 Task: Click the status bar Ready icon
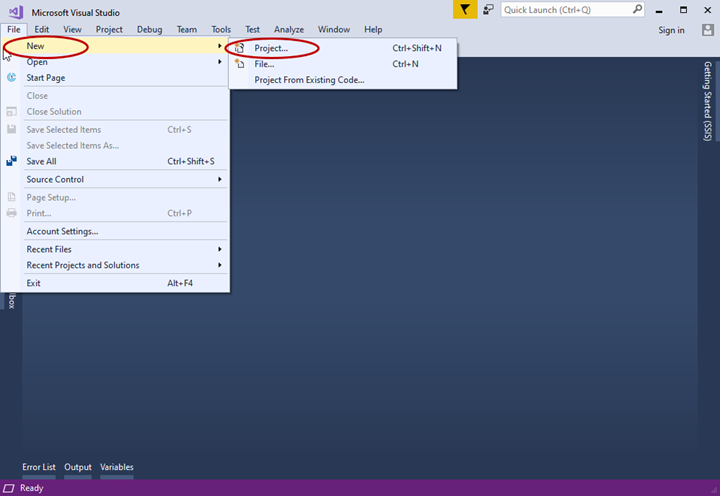click(x=9, y=488)
